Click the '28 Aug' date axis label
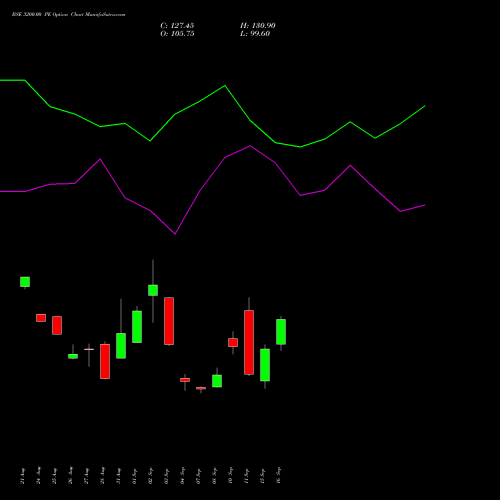 (x=103, y=476)
